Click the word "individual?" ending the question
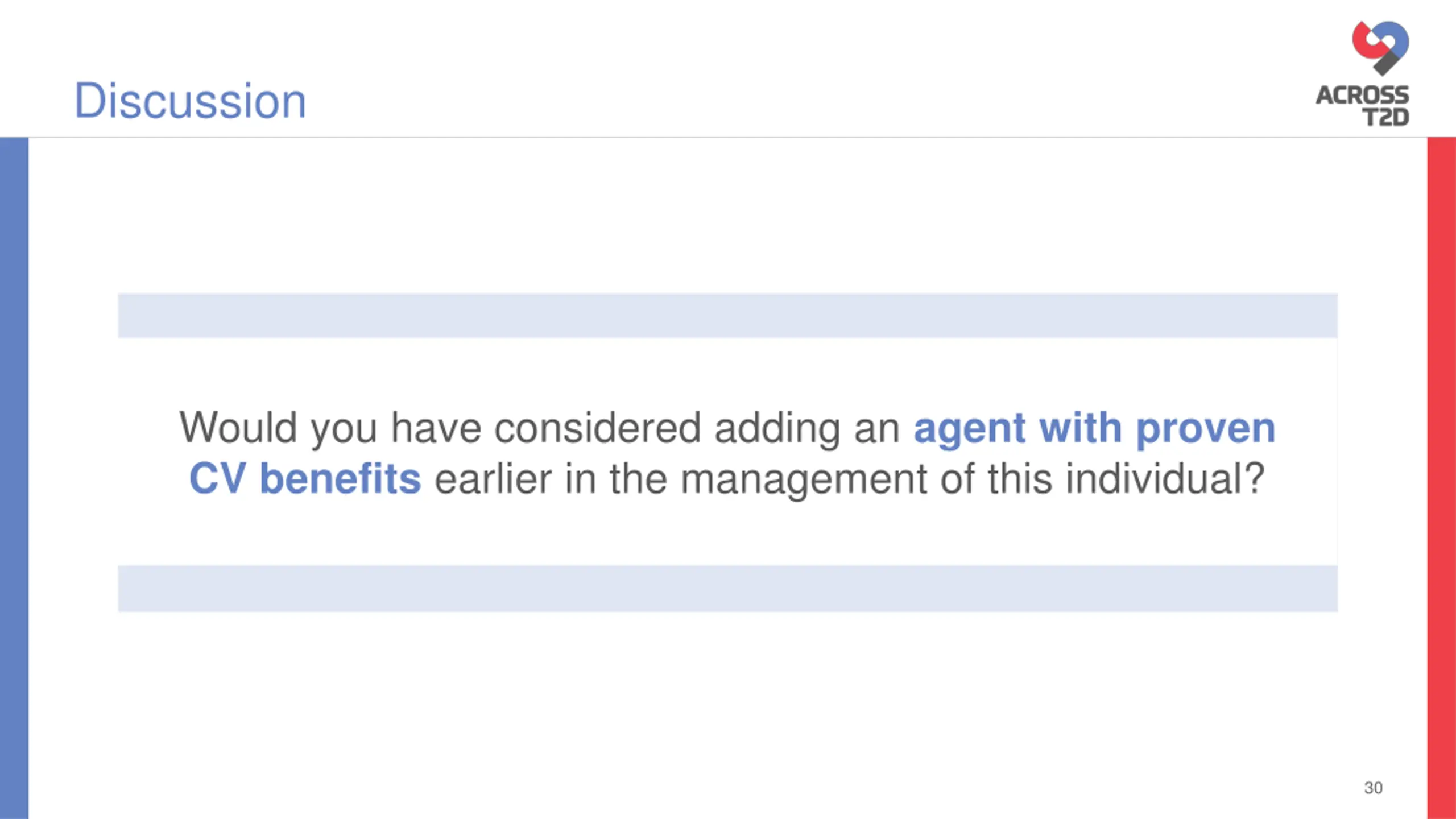The height and width of the screenshot is (819, 1456). pos(1165,478)
